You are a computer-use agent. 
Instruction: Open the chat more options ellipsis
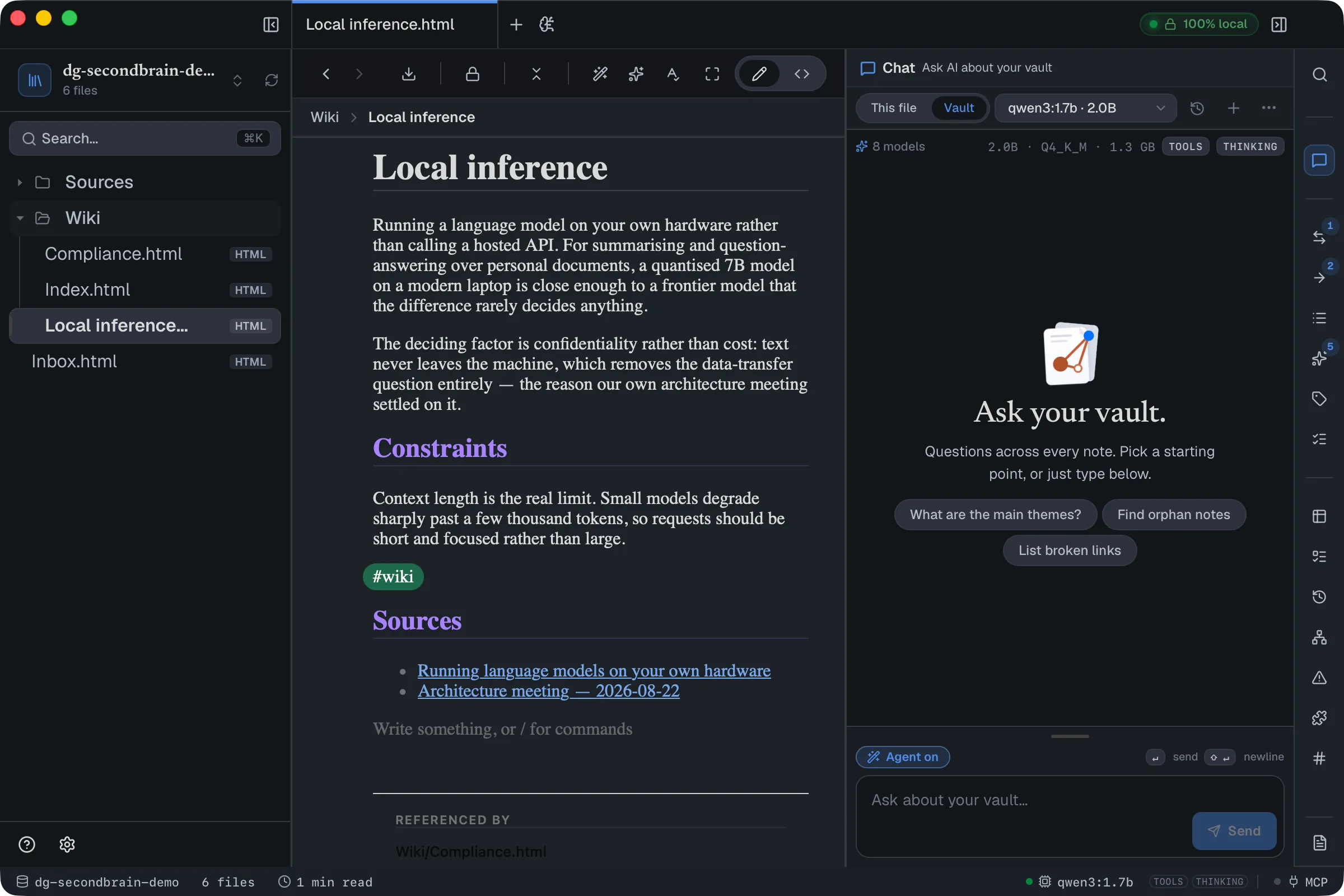(x=1268, y=108)
